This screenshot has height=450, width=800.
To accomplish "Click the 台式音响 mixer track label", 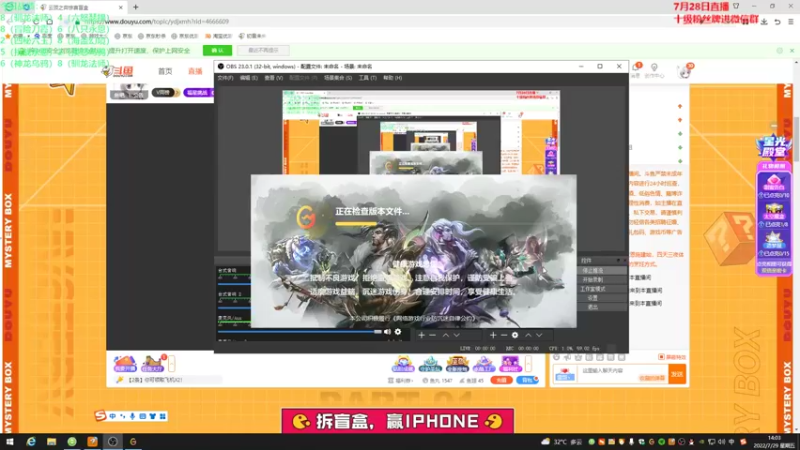I will (x=228, y=270).
